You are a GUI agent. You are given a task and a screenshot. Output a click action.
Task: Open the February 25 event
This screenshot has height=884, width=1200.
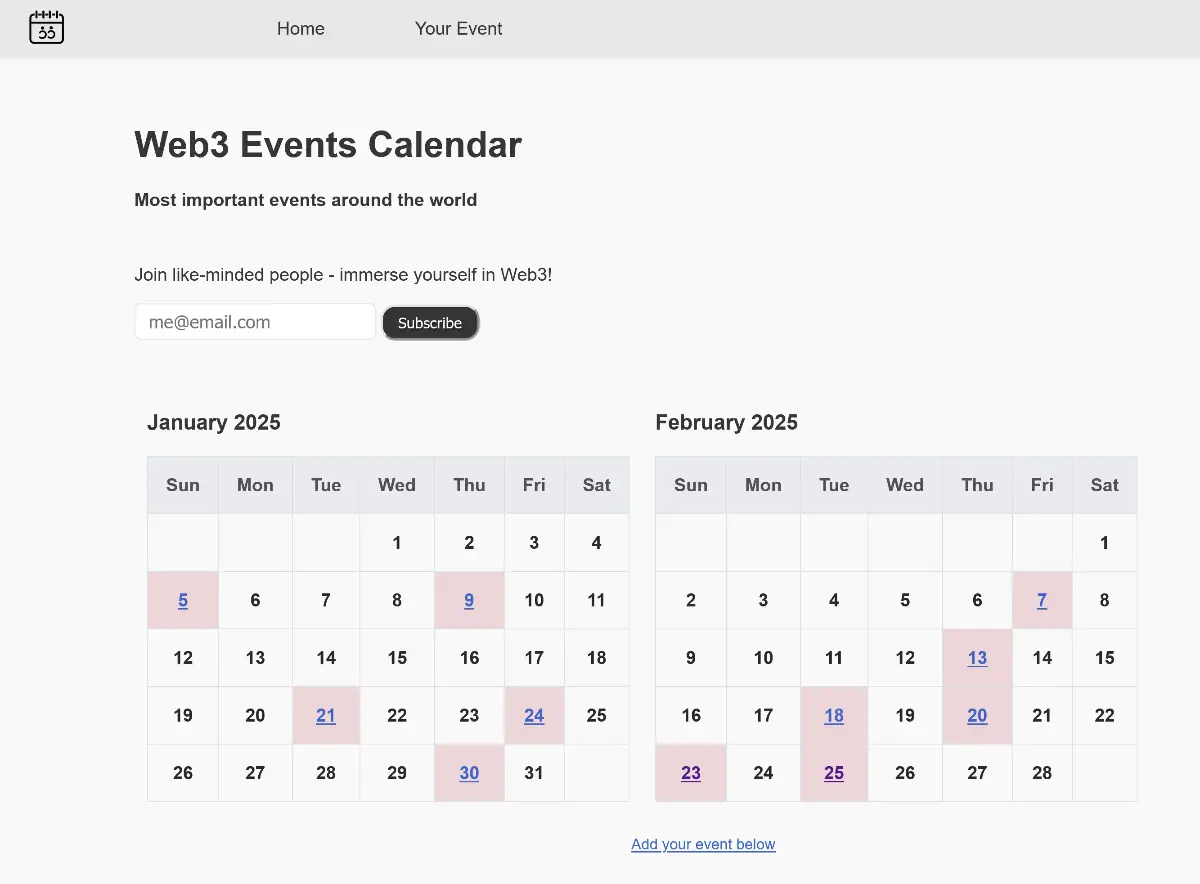pyautogui.click(x=834, y=773)
